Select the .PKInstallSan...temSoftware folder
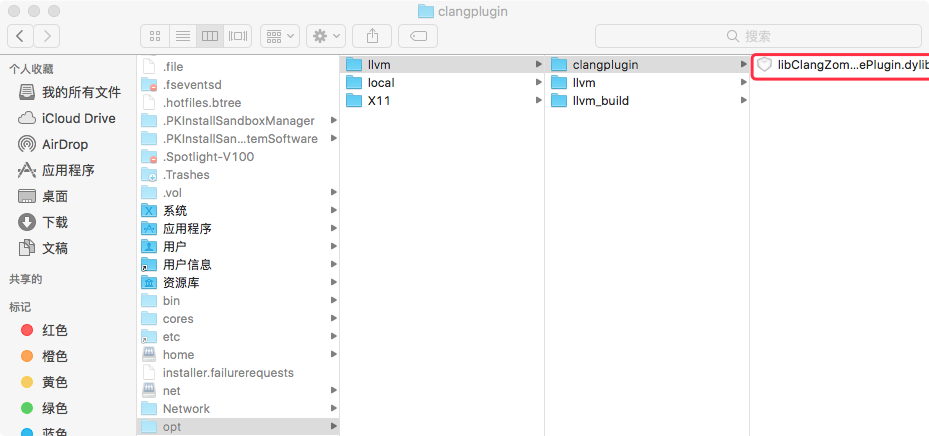 coord(238,139)
